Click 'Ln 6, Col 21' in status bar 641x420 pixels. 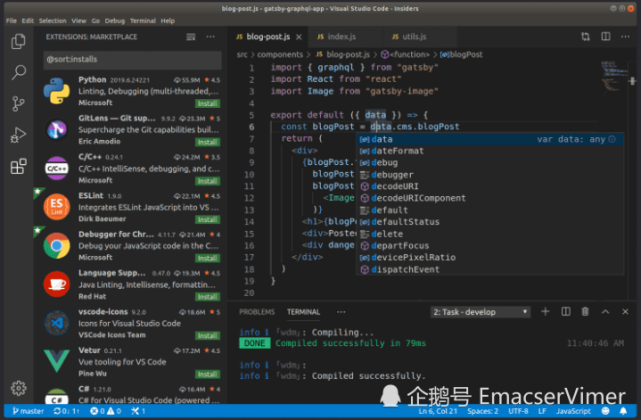438,411
